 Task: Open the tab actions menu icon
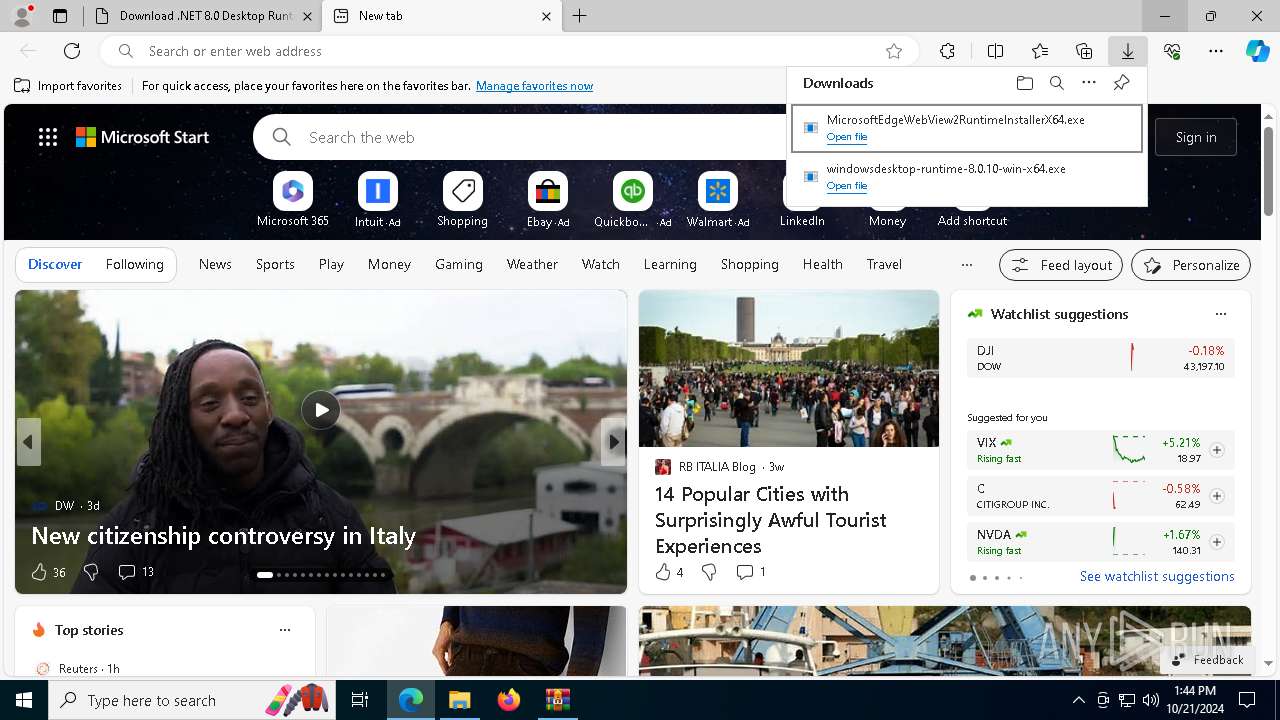point(60,16)
